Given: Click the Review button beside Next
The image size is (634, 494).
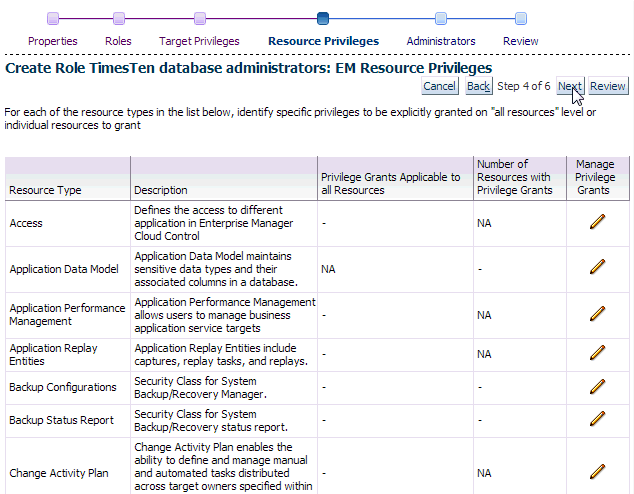Looking at the screenshot, I should (x=608, y=87).
